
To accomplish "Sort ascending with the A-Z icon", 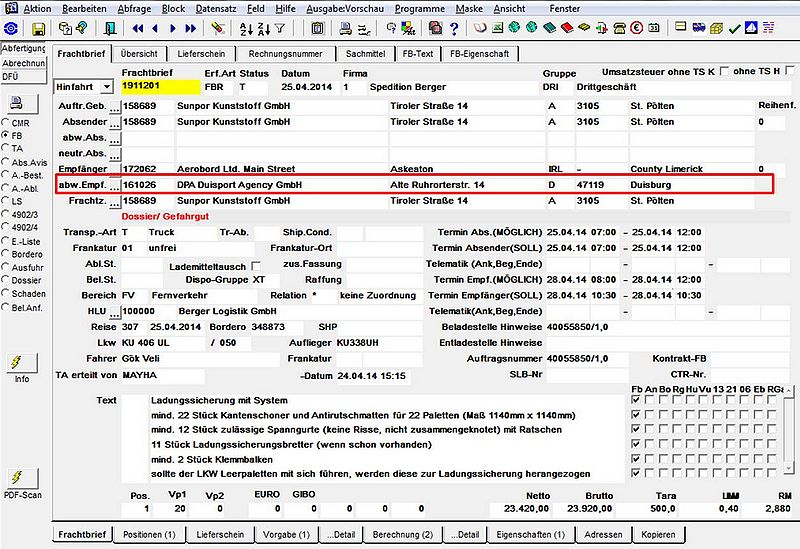I will point(246,29).
